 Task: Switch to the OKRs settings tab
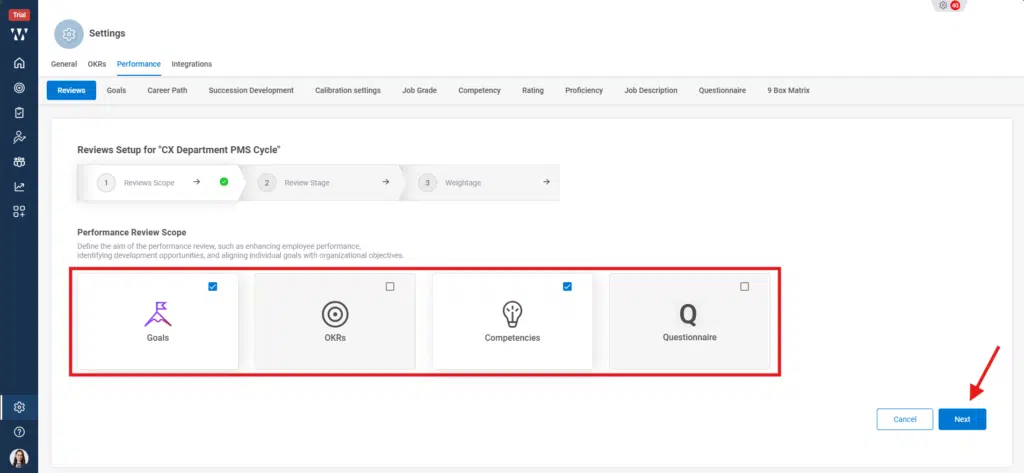97,64
